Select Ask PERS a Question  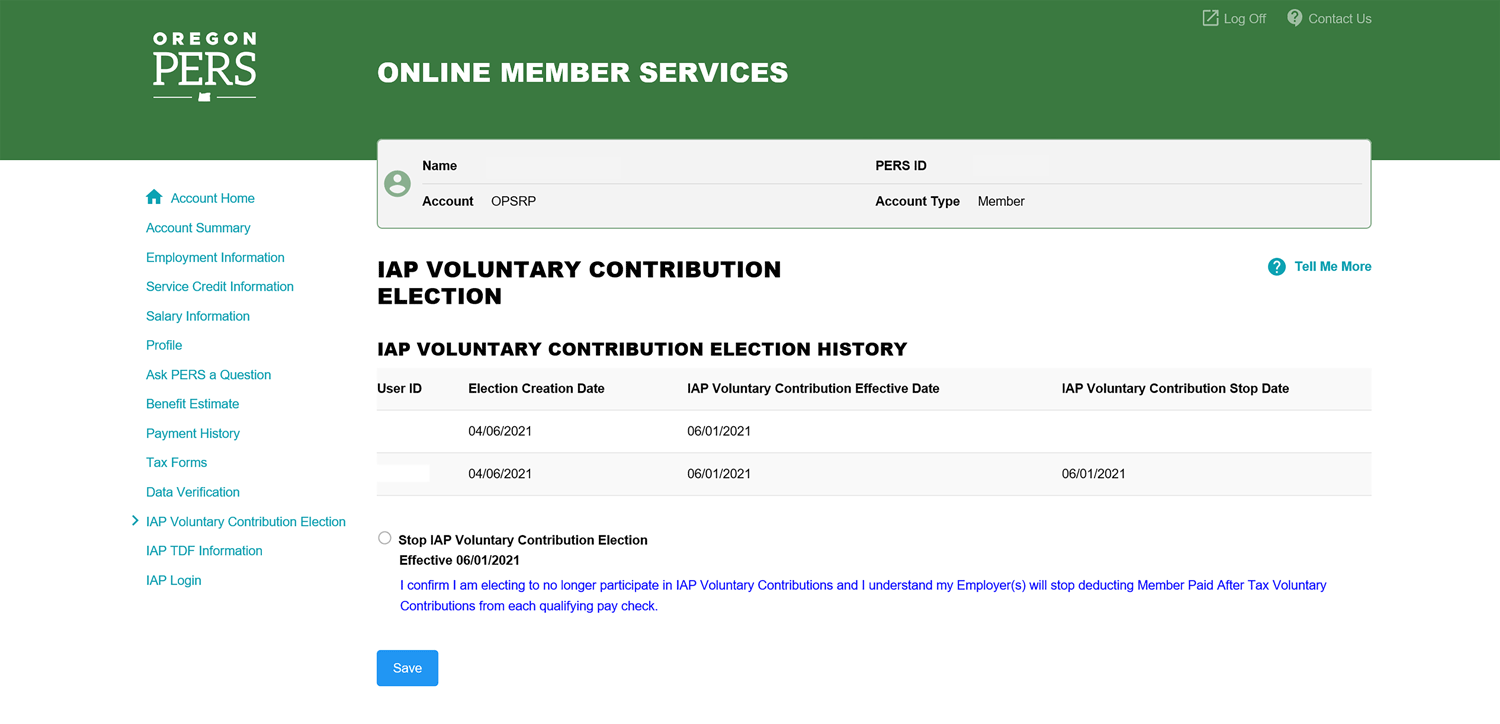[208, 375]
